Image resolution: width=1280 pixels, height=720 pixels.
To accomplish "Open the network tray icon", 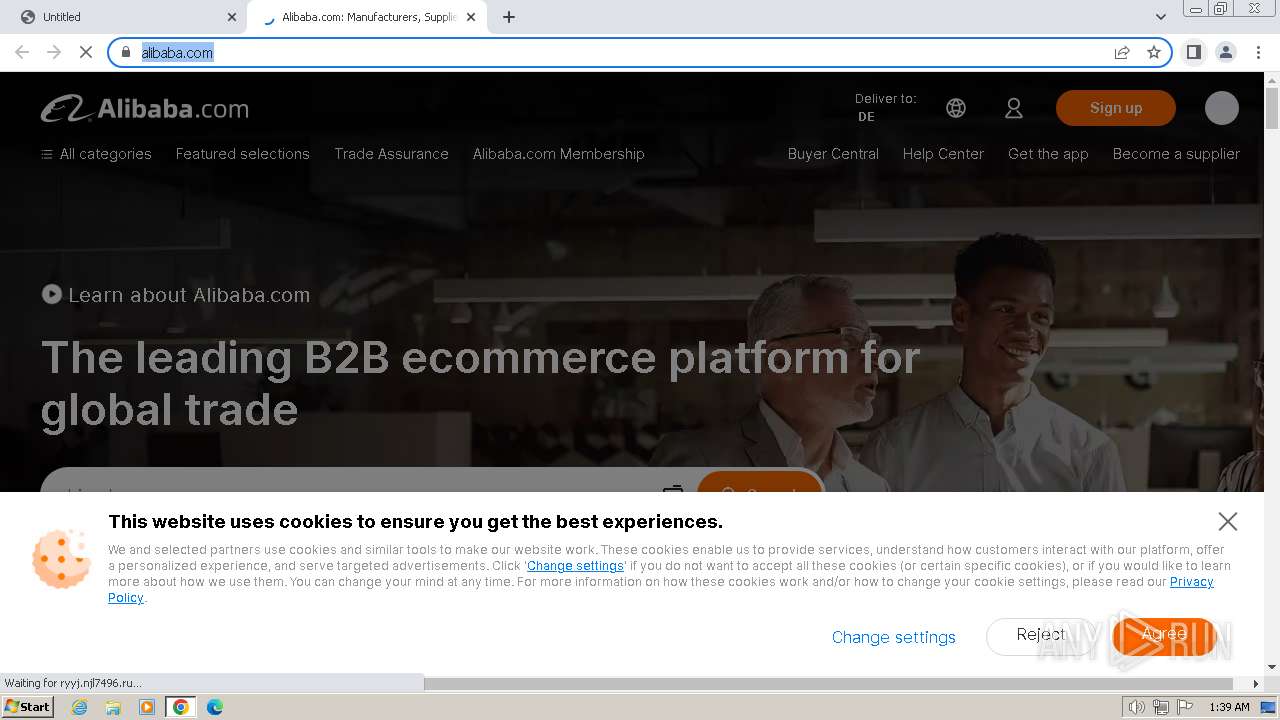I will click(1160, 707).
